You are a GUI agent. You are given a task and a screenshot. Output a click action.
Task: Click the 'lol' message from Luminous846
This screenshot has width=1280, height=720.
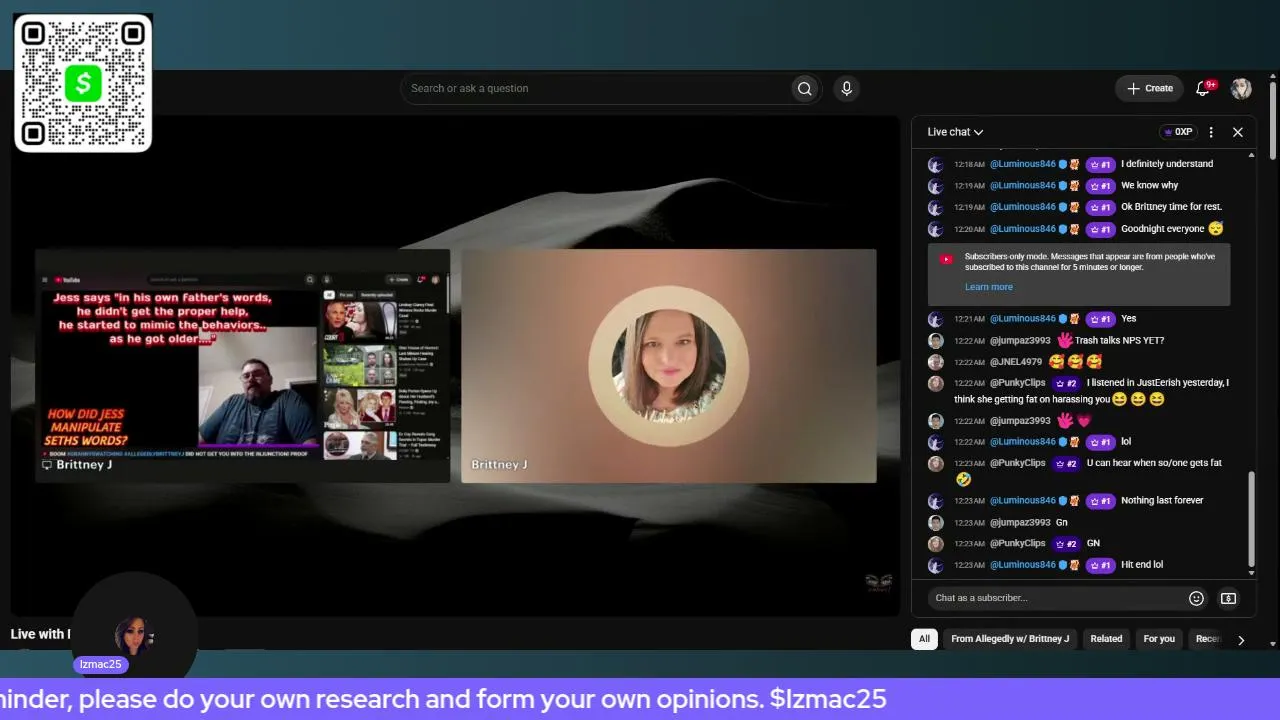tap(1126, 442)
